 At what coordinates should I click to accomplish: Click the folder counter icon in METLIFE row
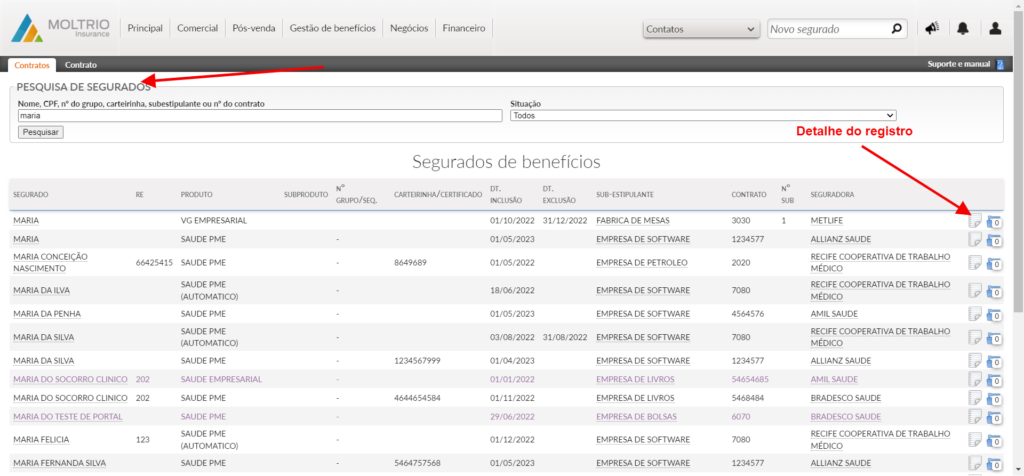994,220
